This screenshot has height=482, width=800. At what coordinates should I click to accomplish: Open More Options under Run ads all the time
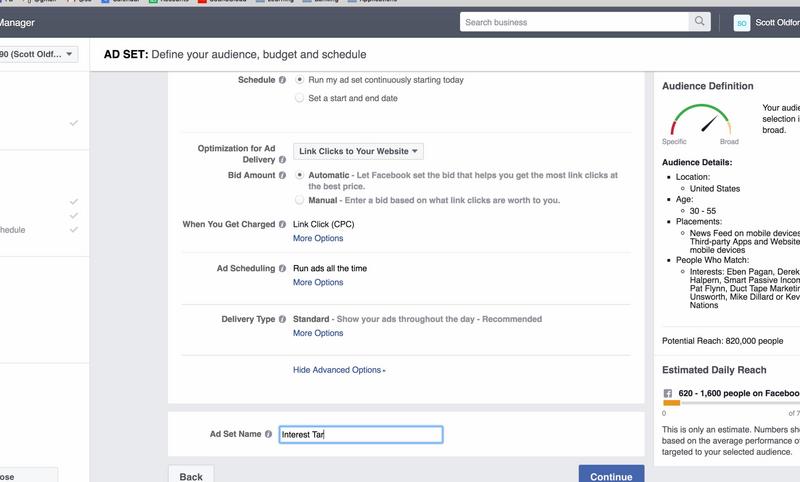click(x=318, y=282)
